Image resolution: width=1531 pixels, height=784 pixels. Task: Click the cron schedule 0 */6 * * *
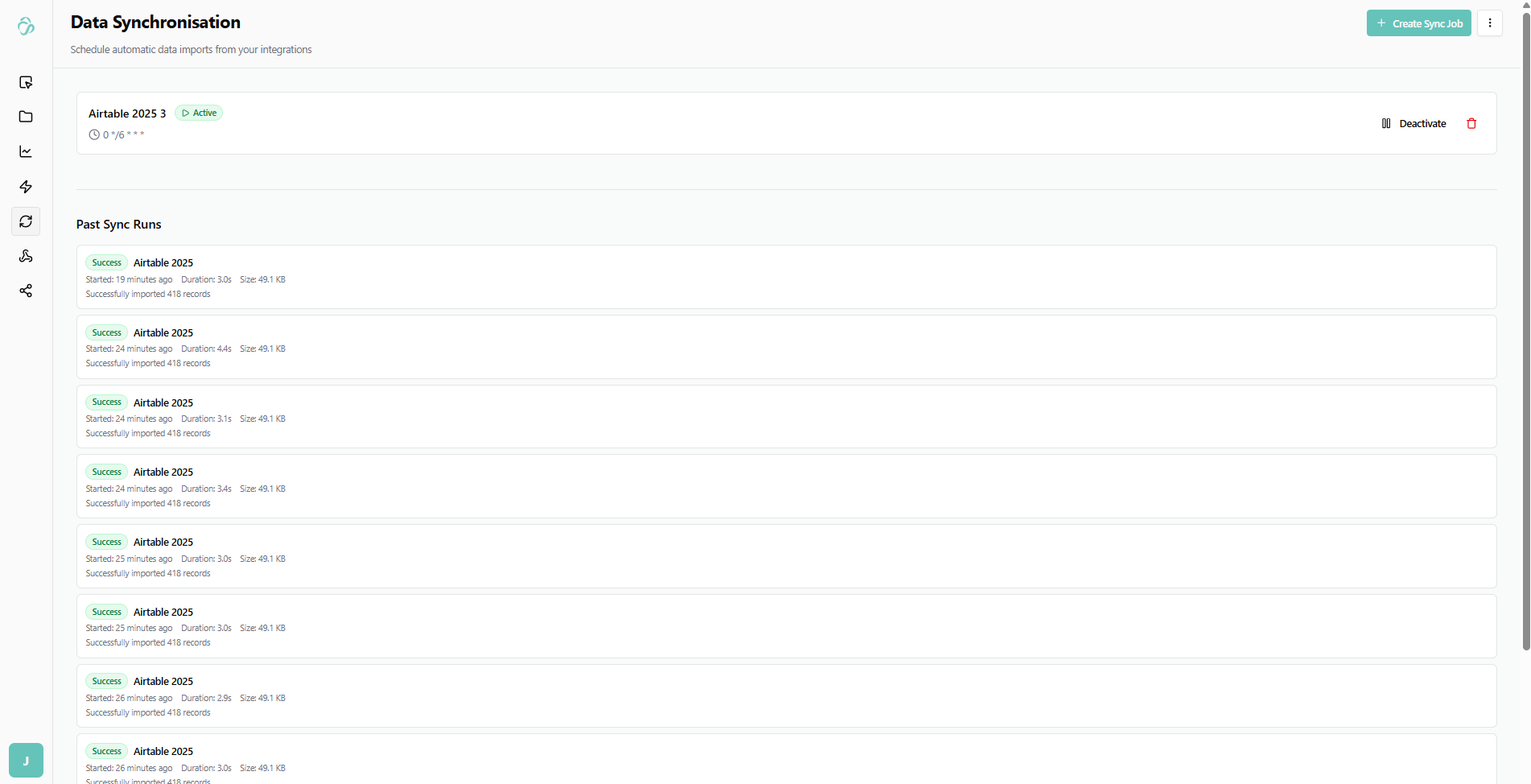pyautogui.click(x=123, y=135)
